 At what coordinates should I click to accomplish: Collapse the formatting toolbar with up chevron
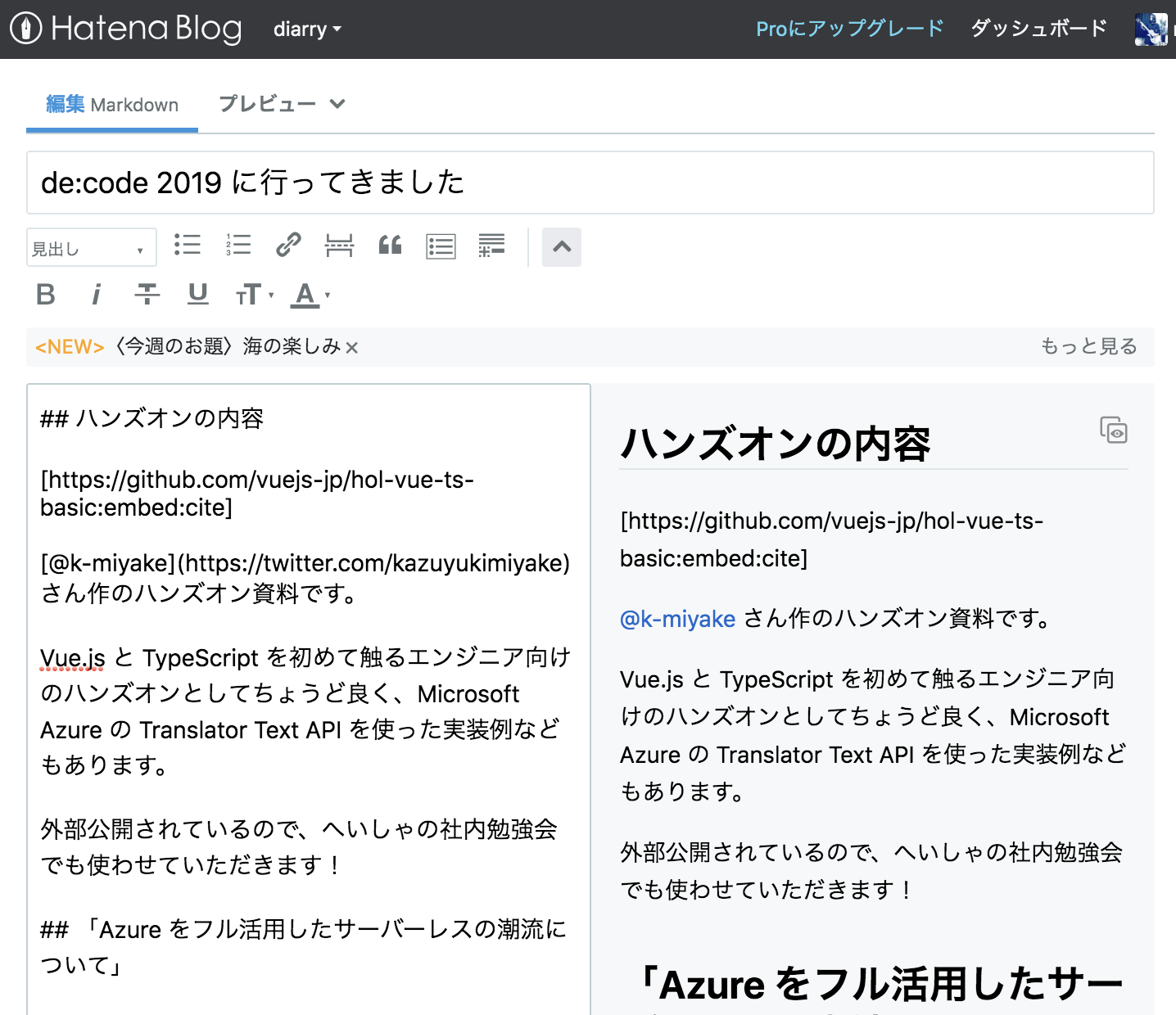[562, 246]
